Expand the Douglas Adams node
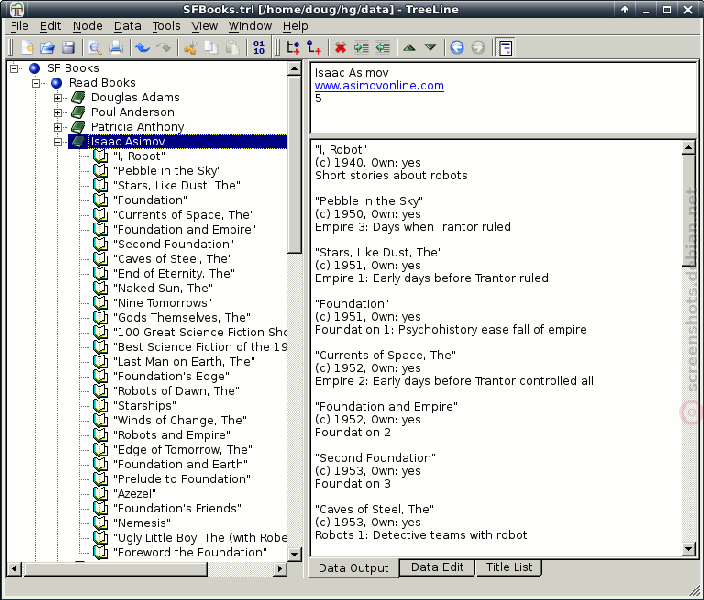704x600 pixels. 58,98
